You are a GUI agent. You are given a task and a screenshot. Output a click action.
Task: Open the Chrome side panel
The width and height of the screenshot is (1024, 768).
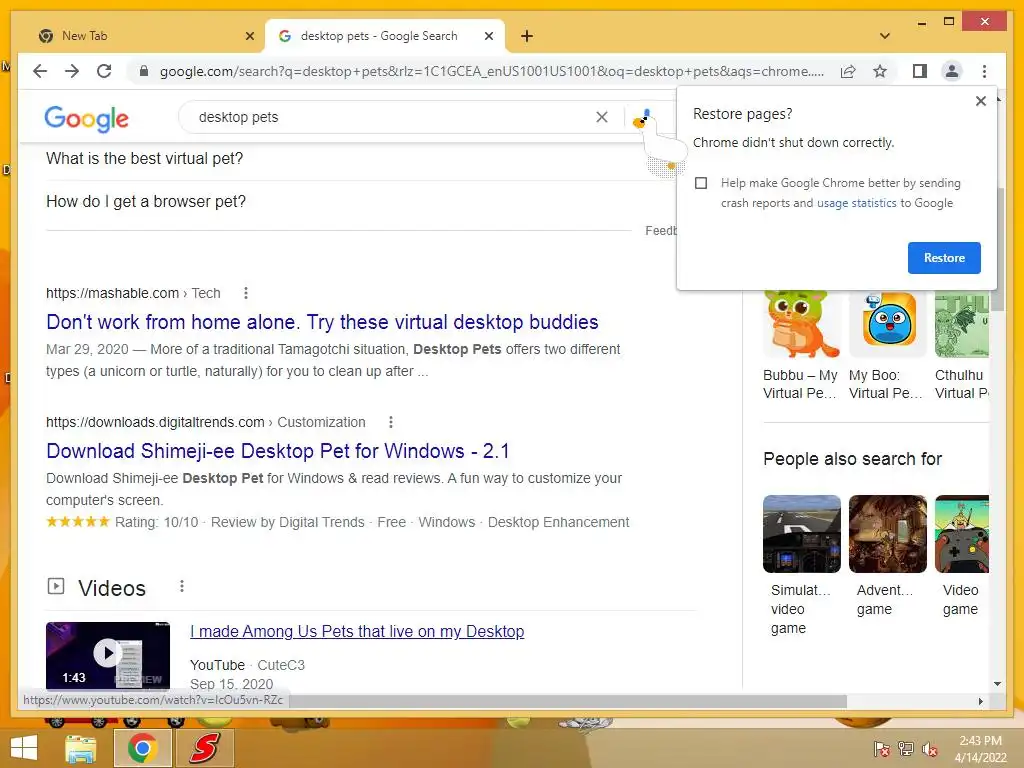click(x=920, y=71)
